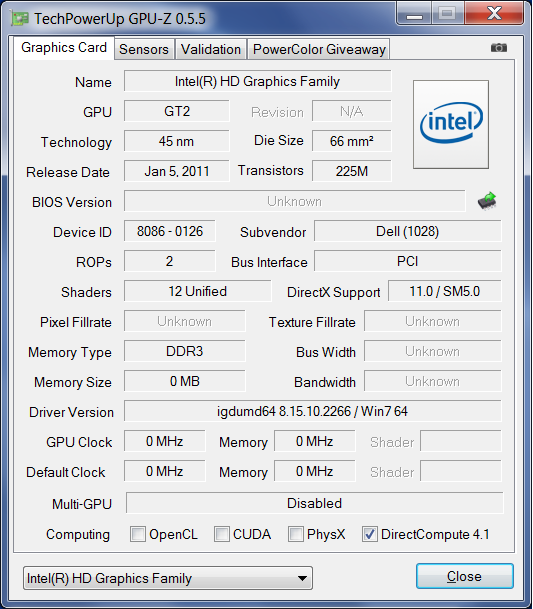Open the Intel(R) HD Graphics Family dropdown
Image resolution: width=533 pixels, height=609 pixels.
(168, 578)
